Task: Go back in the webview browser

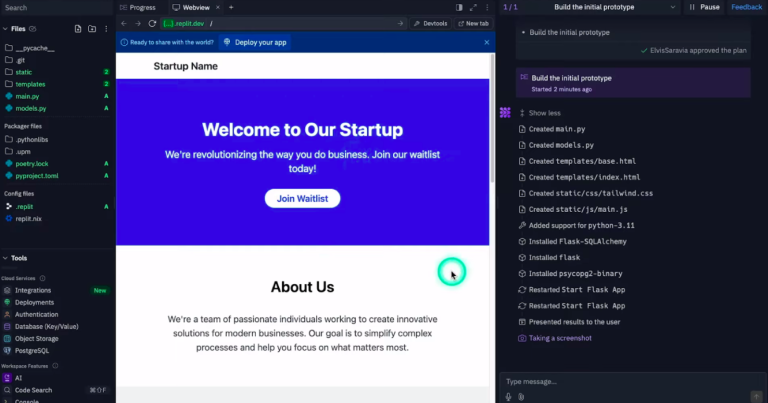Action: [x=124, y=23]
